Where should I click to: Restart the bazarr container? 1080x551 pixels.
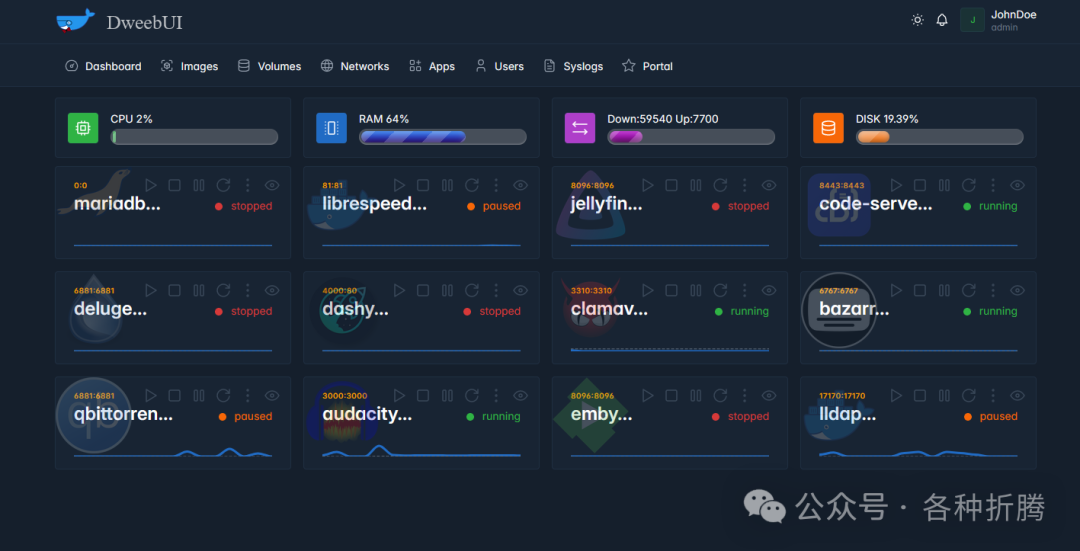969,291
